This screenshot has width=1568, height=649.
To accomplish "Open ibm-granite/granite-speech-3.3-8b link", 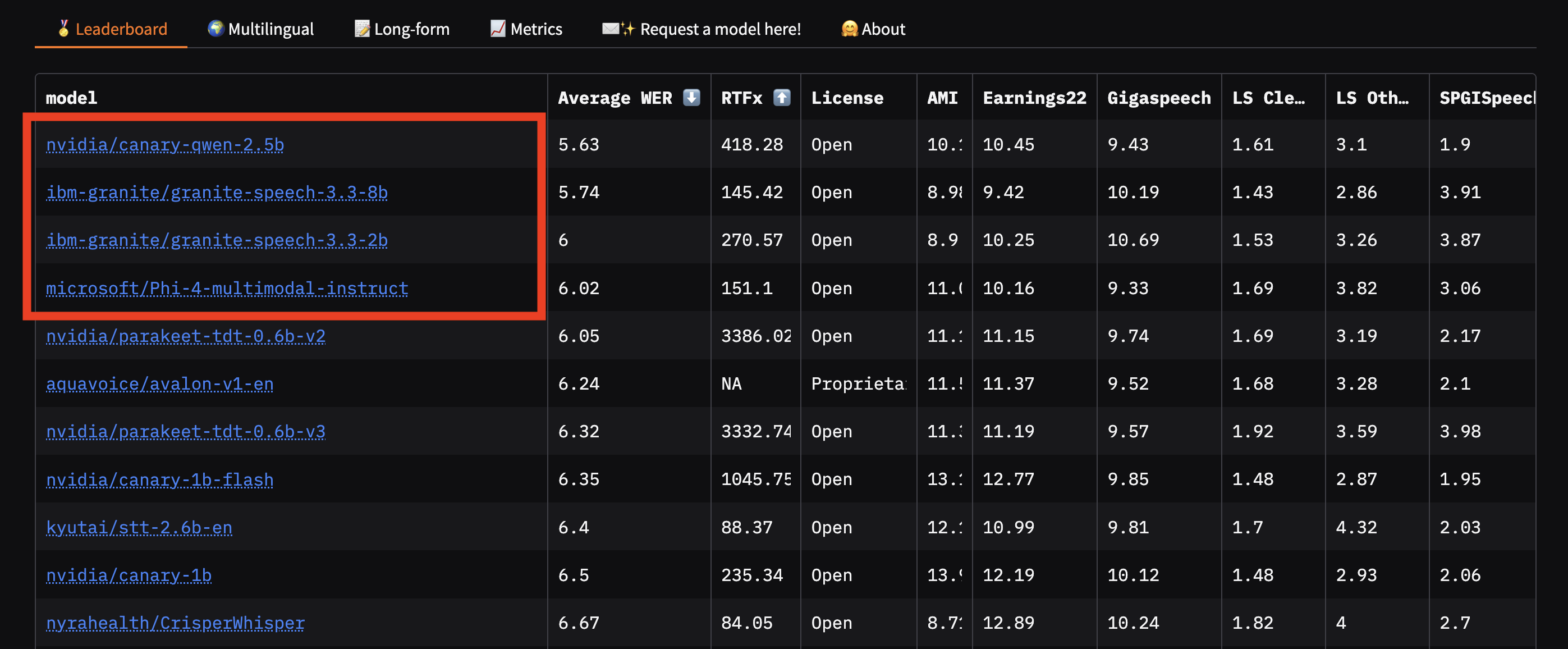I will pos(217,193).
